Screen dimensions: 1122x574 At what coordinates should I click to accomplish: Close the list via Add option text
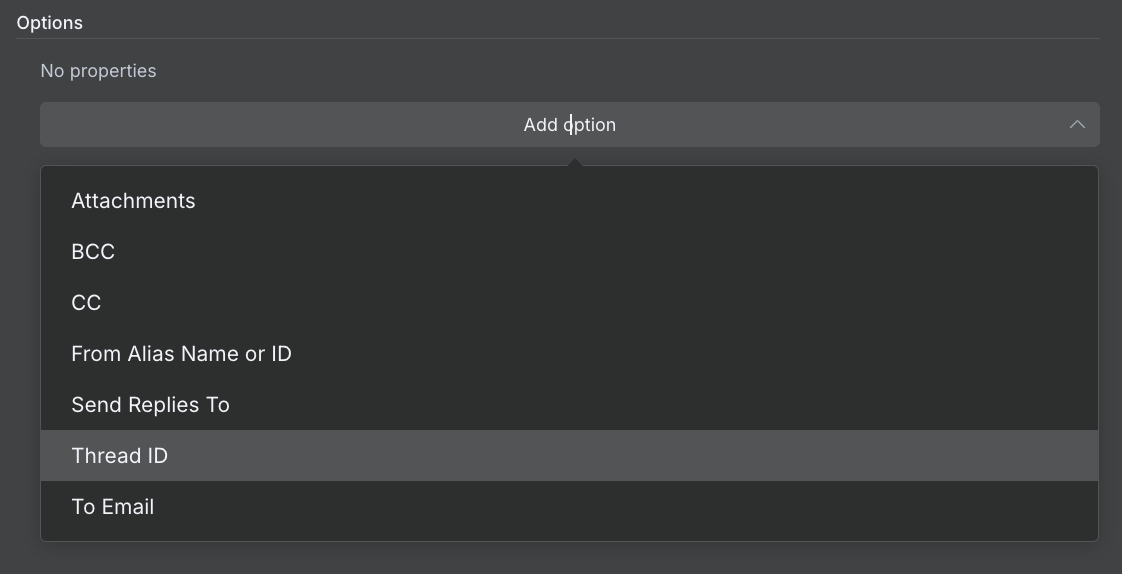(x=569, y=125)
